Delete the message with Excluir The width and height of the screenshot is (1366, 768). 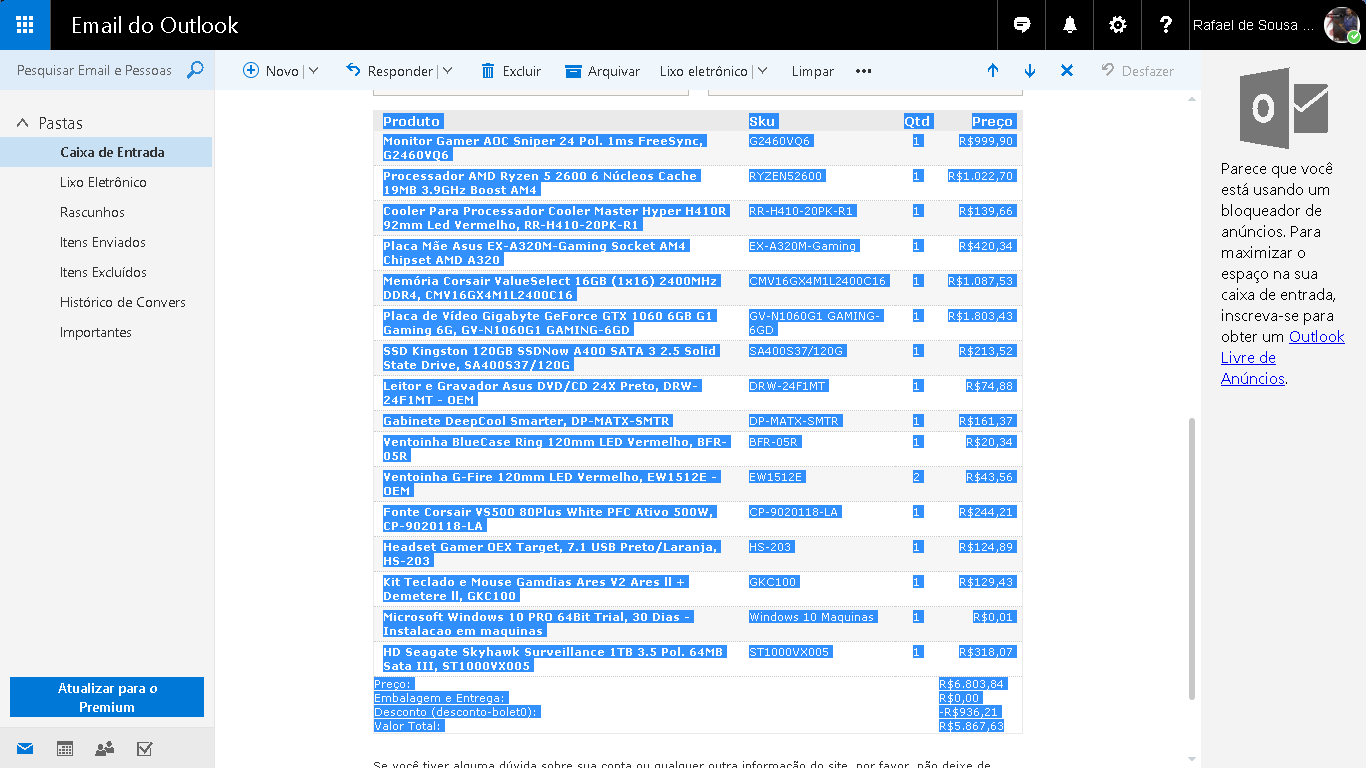tap(511, 71)
